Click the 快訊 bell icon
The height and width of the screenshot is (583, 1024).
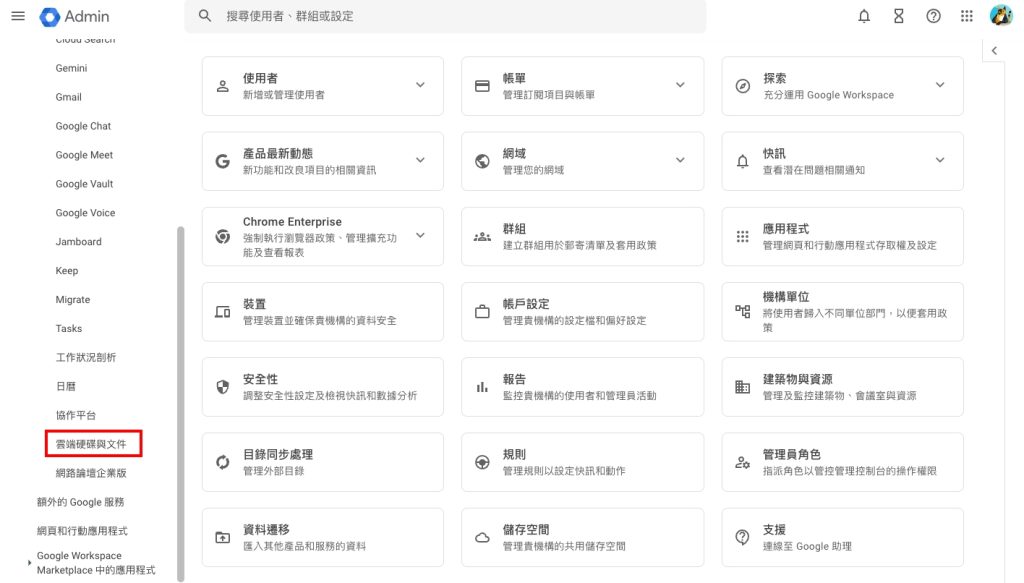743,161
